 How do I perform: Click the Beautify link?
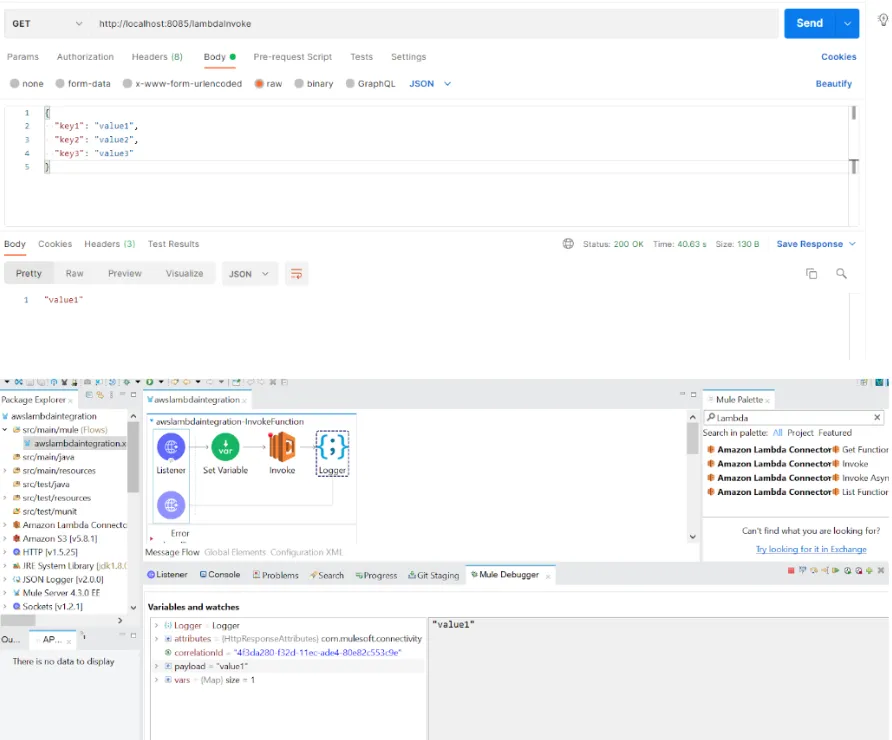pyautogui.click(x=833, y=84)
